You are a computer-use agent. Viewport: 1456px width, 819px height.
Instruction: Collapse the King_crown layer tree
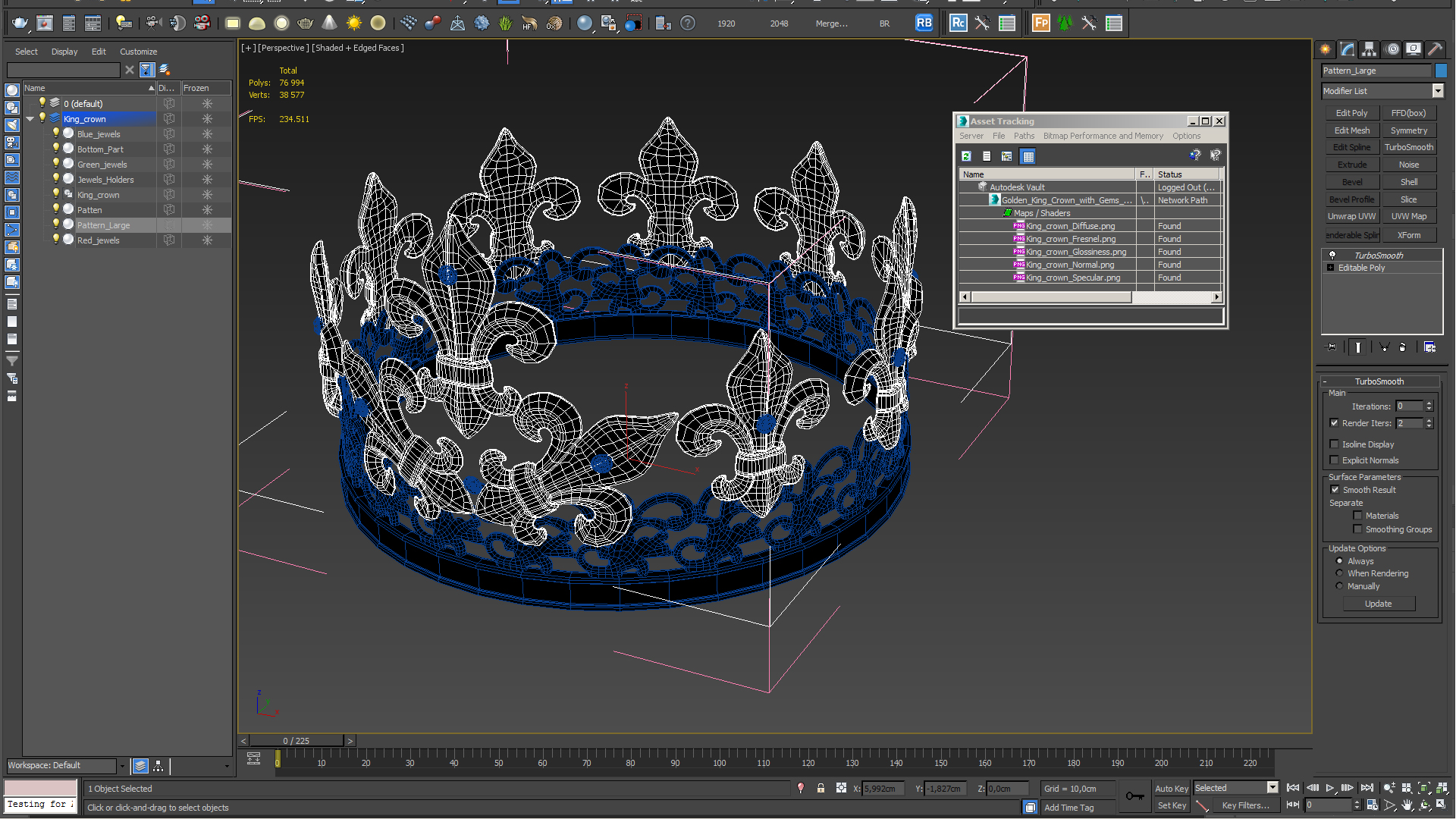[30, 119]
